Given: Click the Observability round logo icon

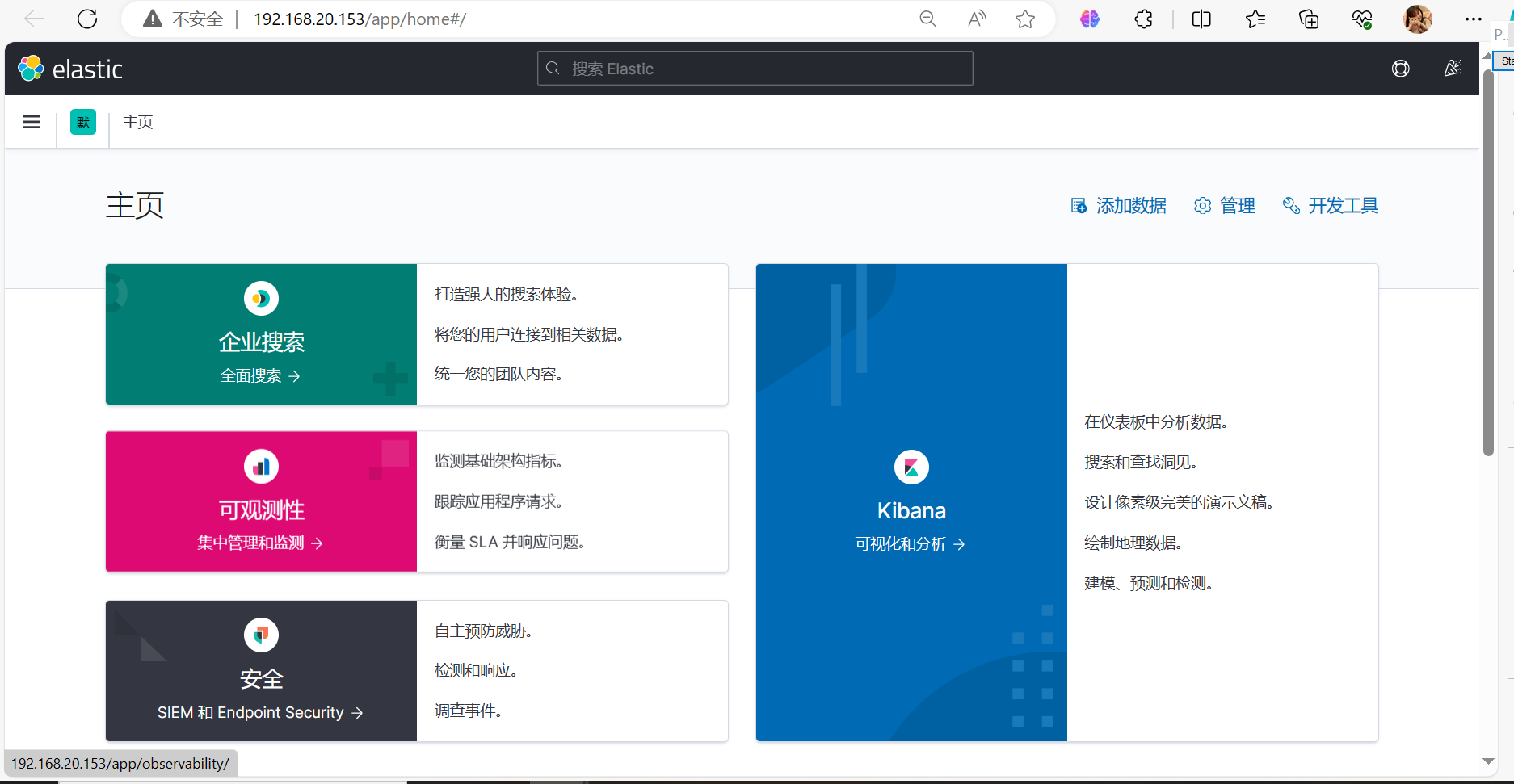Looking at the screenshot, I should (x=261, y=466).
